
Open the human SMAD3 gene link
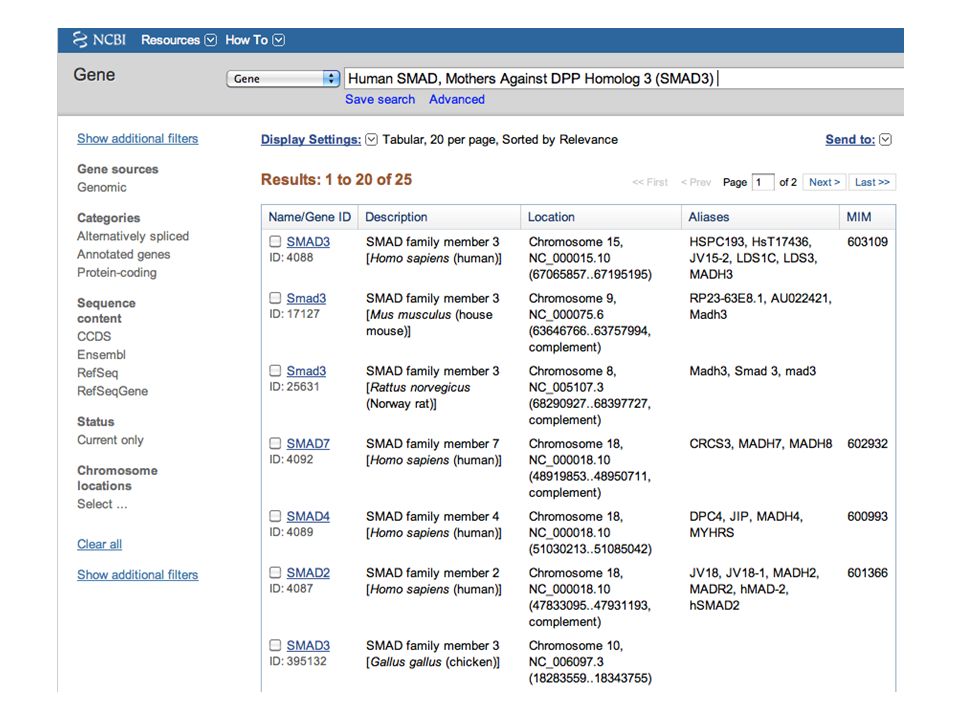[x=308, y=242]
